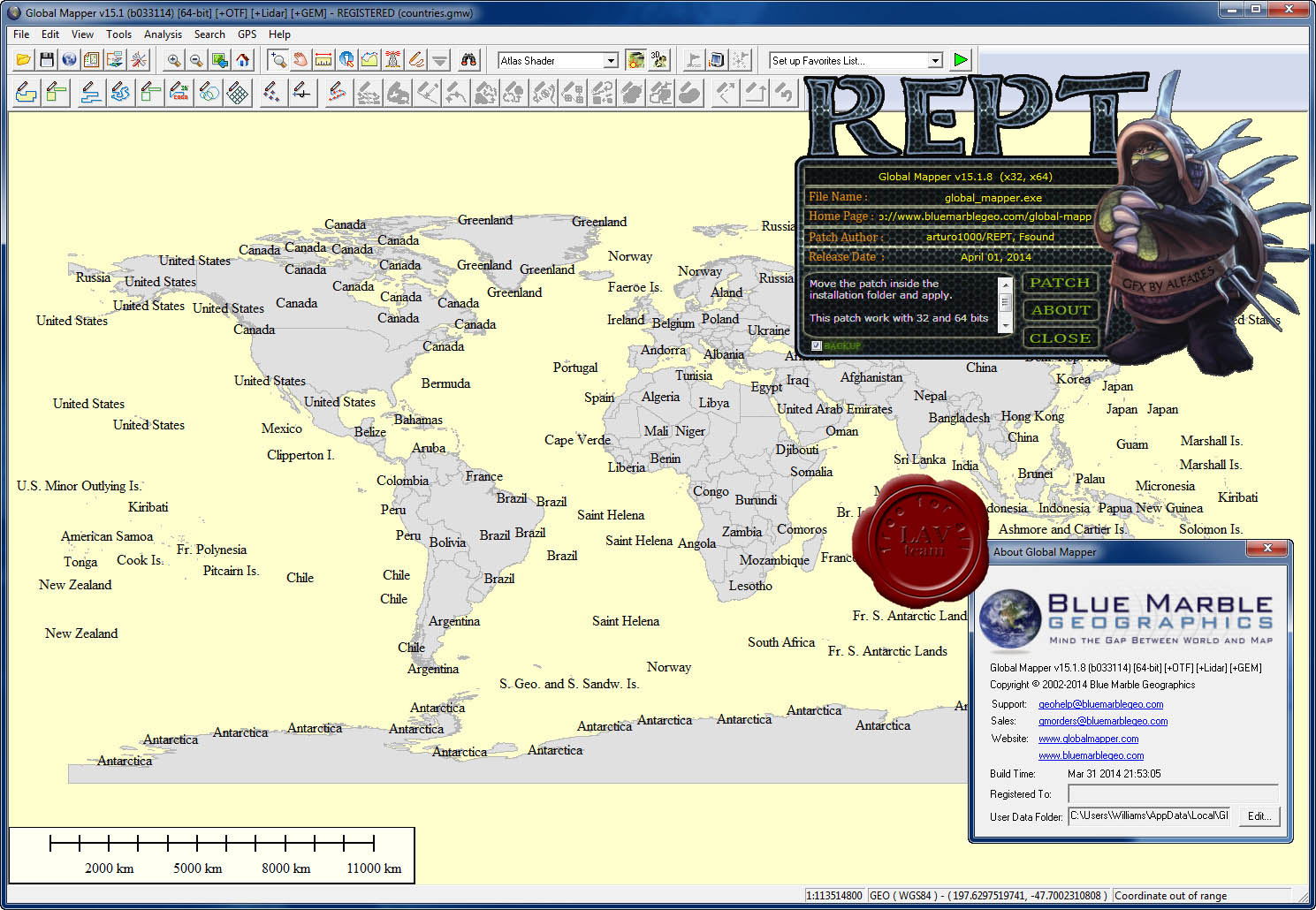Select the Pan hand tool
The width and height of the screenshot is (1316, 910).
click(300, 60)
